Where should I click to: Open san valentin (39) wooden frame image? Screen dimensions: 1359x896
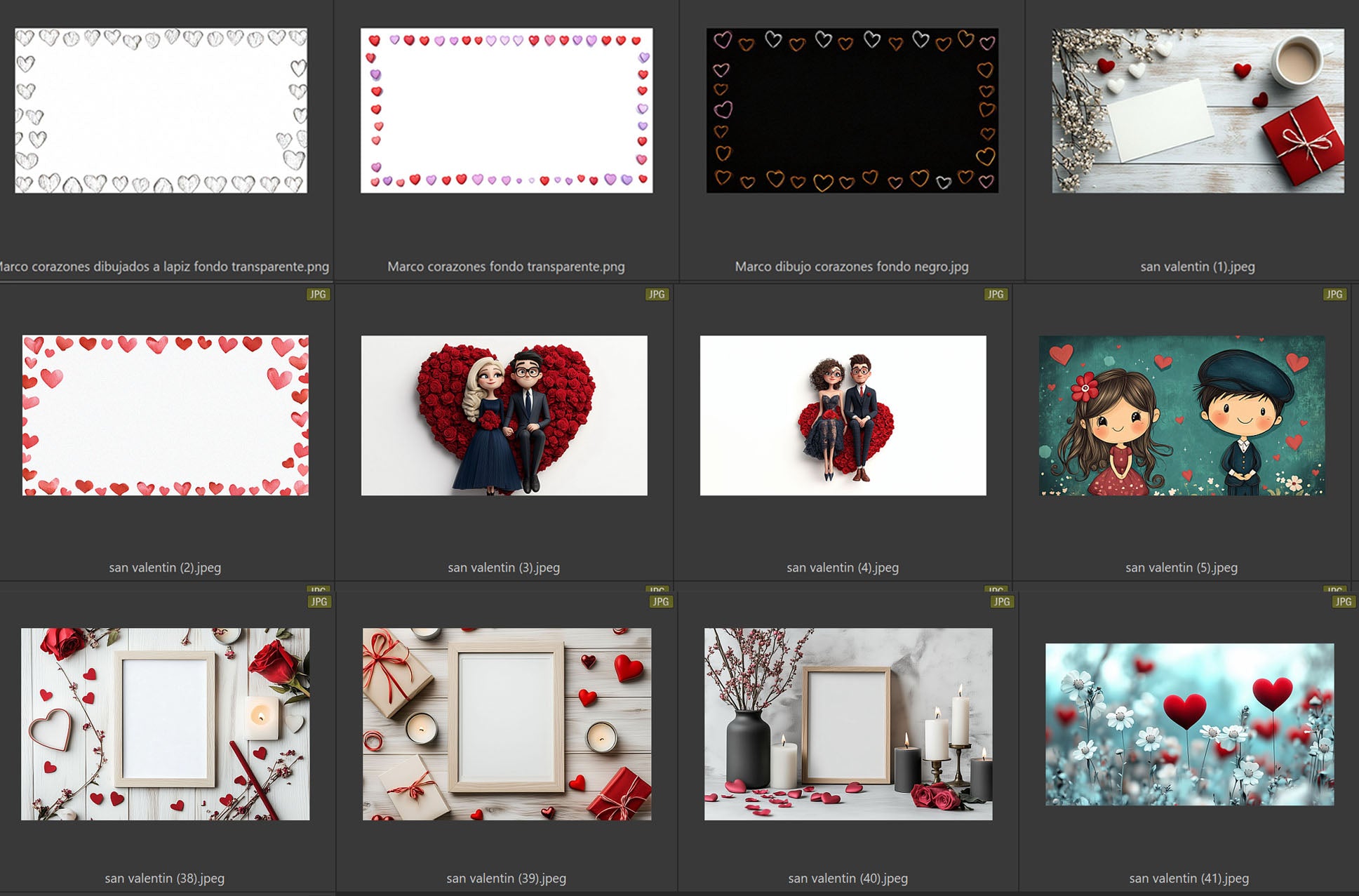(507, 723)
